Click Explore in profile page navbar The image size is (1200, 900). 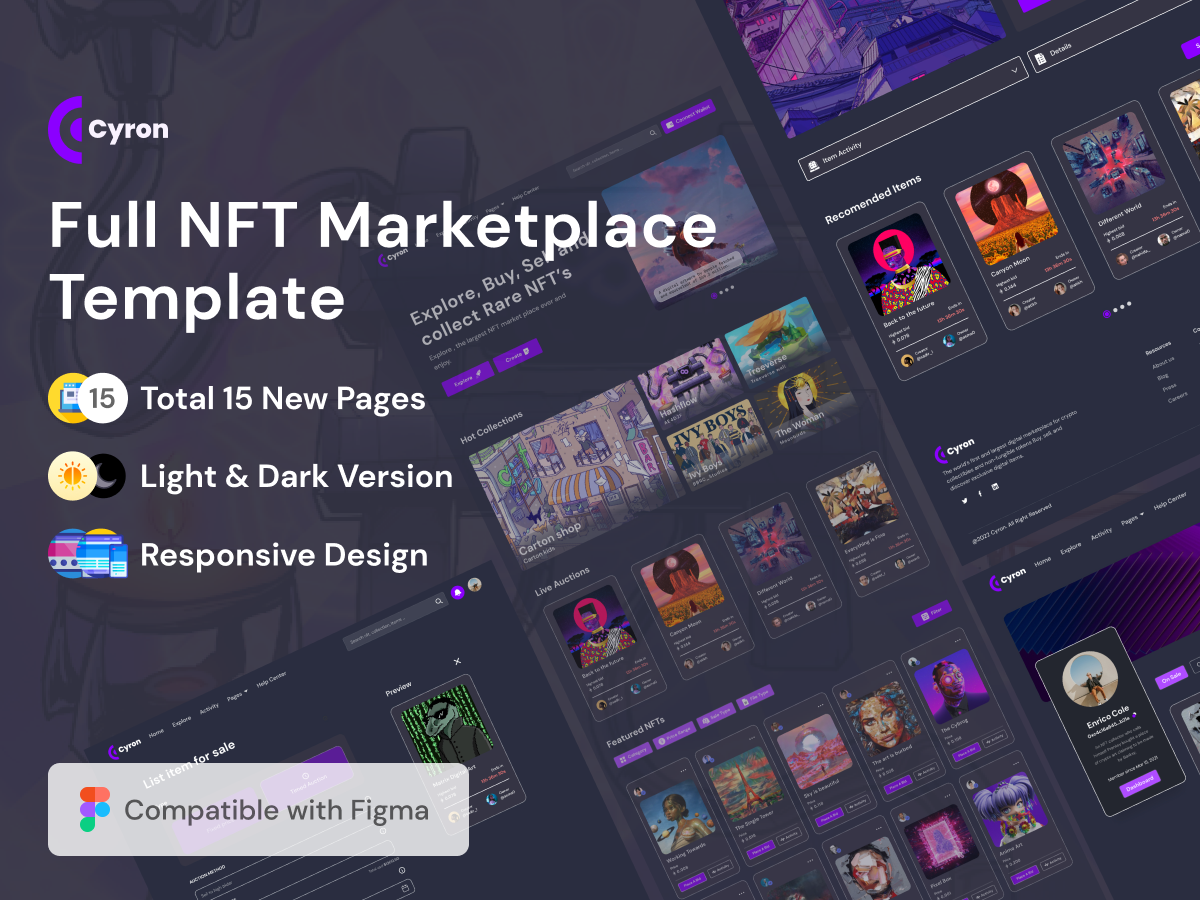coord(1071,548)
